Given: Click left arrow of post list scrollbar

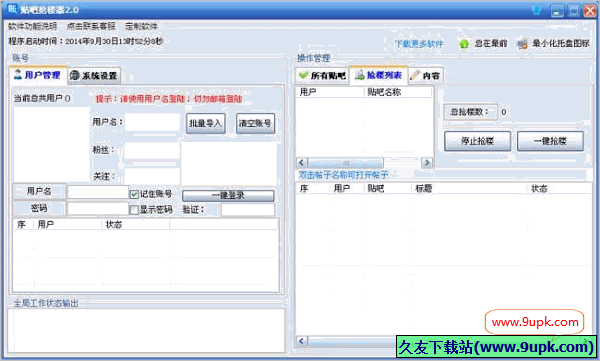Looking at the screenshot, I should coord(302,341).
